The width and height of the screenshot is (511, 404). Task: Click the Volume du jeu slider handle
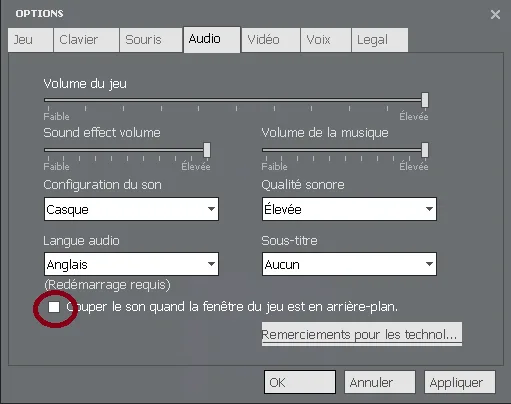425,100
